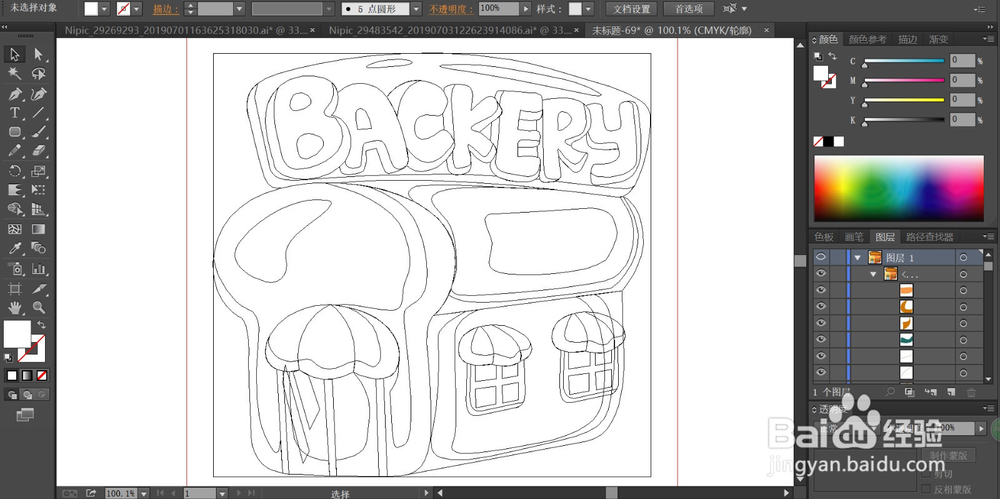Screen dimensions: 1000x499
Task: Set fill mode to Gradient in toolbox
Action: (27, 375)
